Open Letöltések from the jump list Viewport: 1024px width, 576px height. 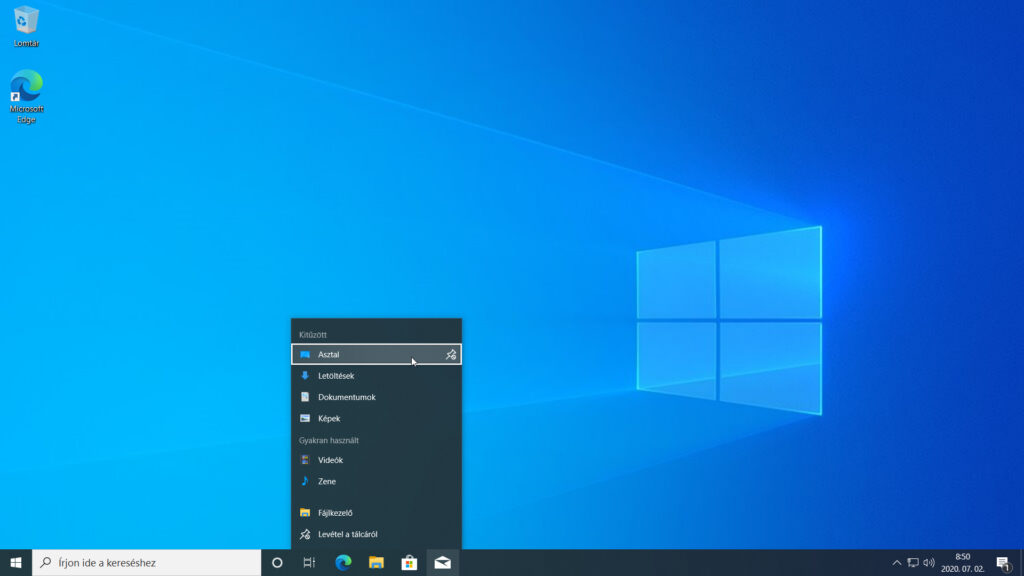[376, 376]
